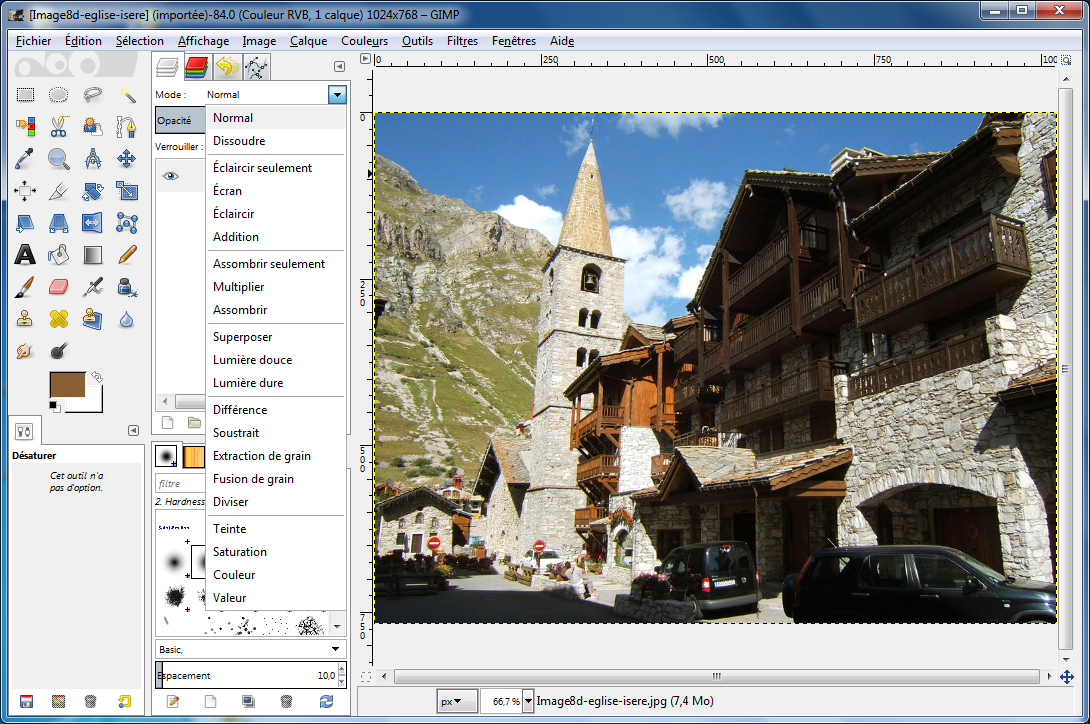Open the Fichier menu
This screenshot has height=724, width=1090.
point(33,41)
